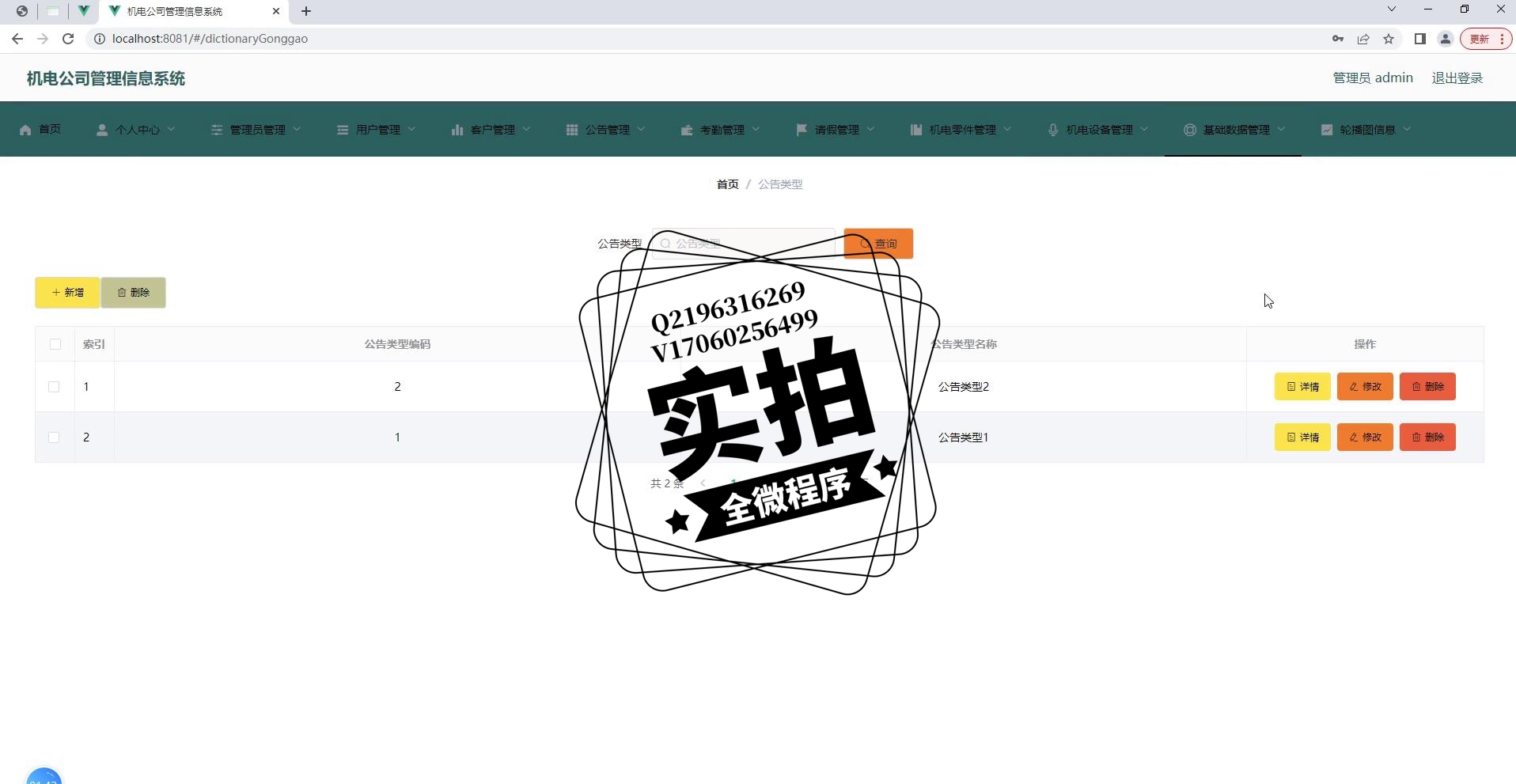The width and height of the screenshot is (1516, 784).
Task: Expand the 基础数据管理 dropdown arrow
Action: pos(1281,130)
